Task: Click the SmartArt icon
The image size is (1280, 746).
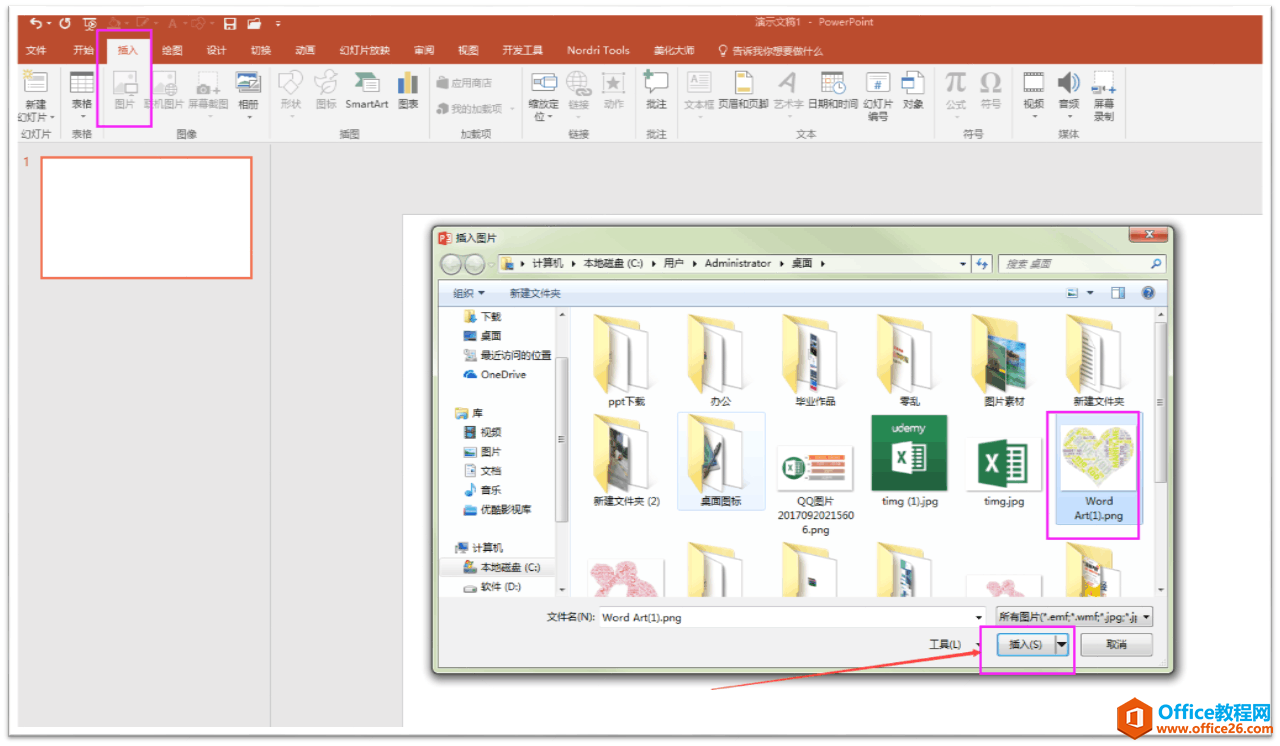Action: coord(366,88)
